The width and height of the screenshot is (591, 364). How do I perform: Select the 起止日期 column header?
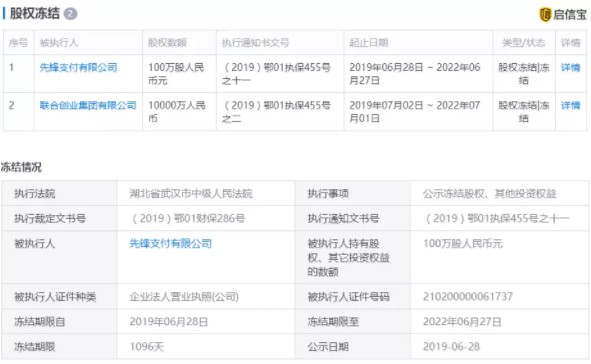click(369, 43)
